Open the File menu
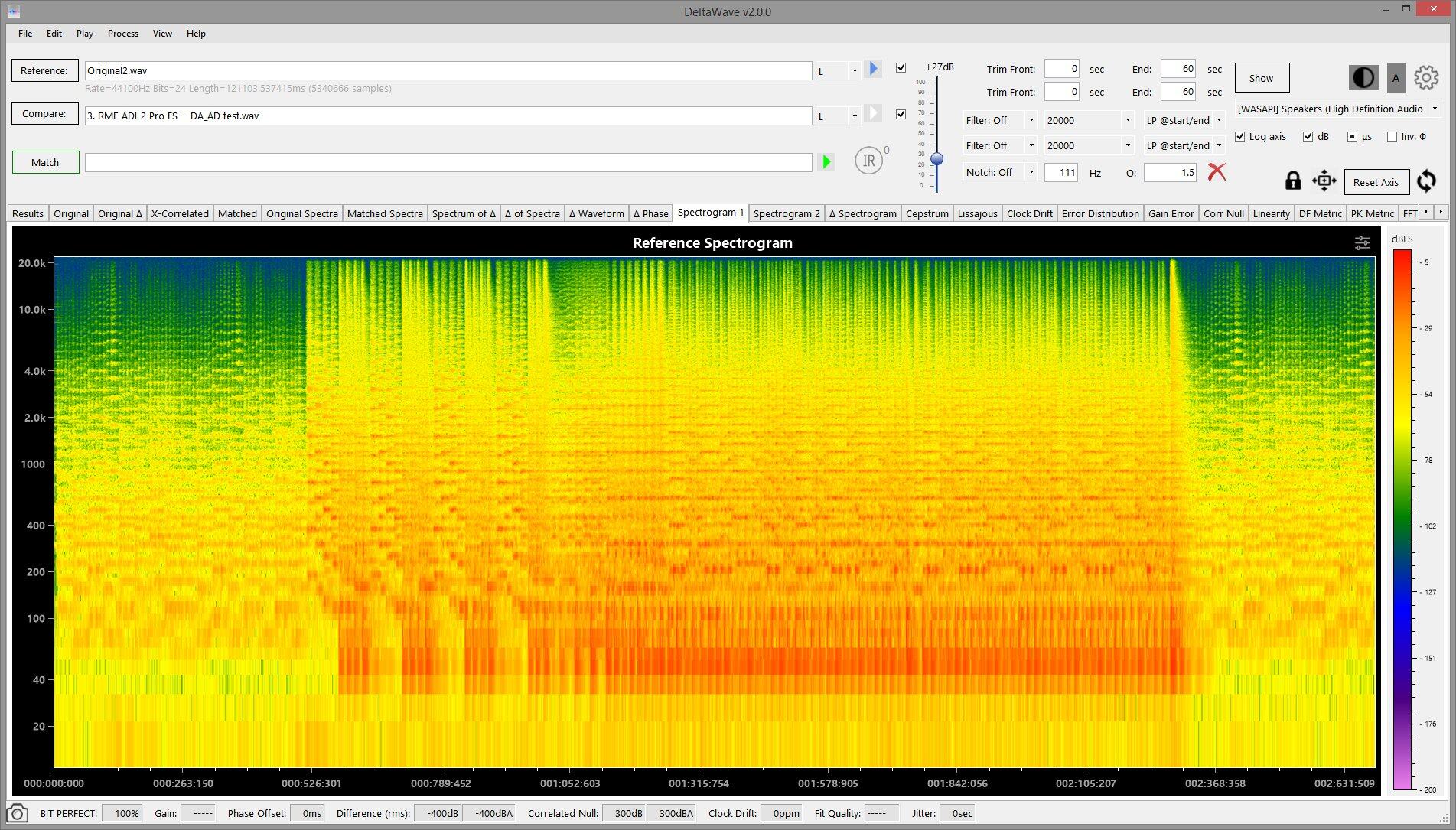The height and width of the screenshot is (830, 1456). pos(25,33)
